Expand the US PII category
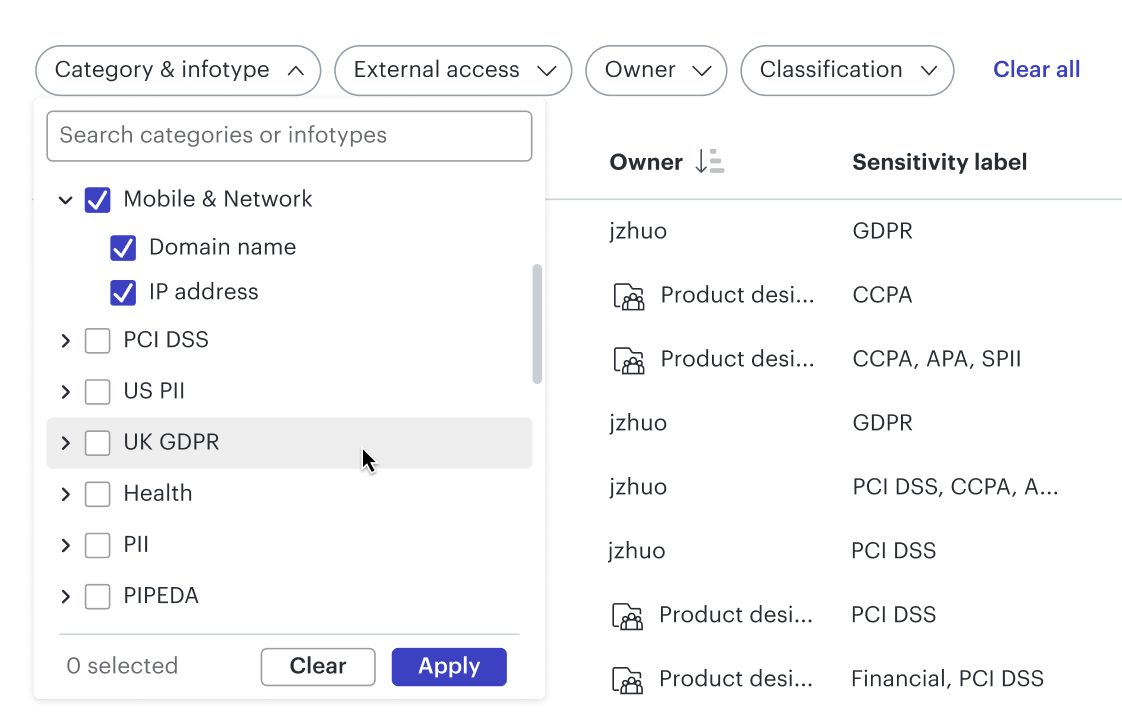 point(66,391)
